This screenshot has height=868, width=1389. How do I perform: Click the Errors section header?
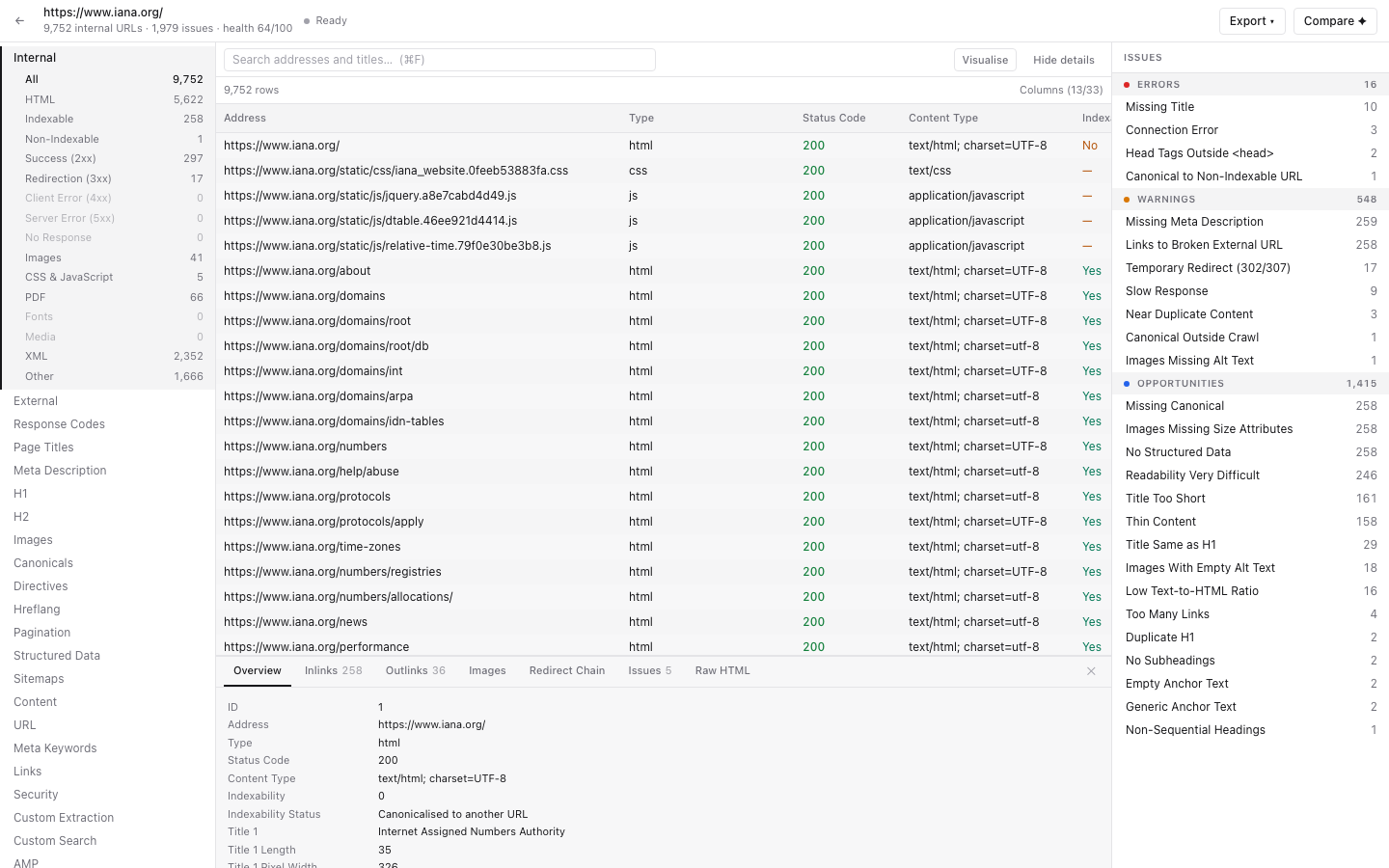(x=1250, y=85)
